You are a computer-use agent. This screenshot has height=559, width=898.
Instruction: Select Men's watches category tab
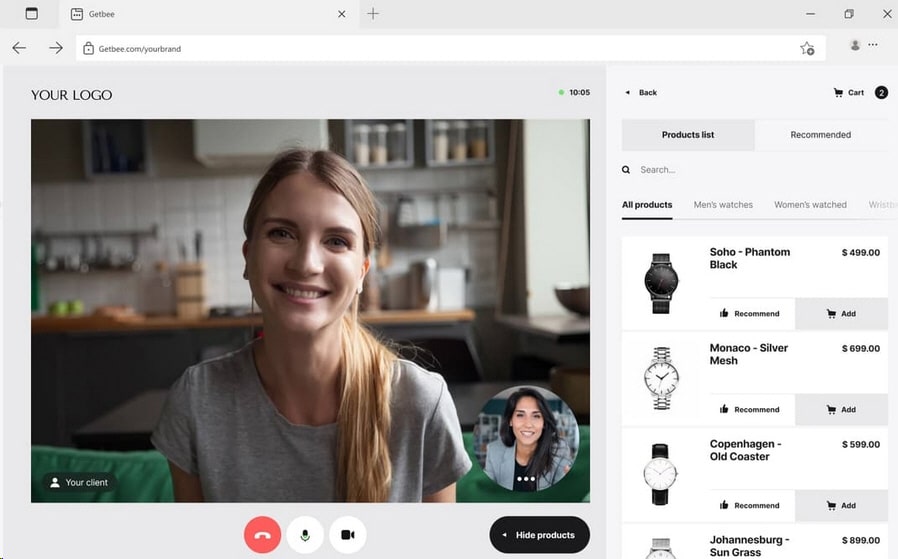pyautogui.click(x=723, y=205)
